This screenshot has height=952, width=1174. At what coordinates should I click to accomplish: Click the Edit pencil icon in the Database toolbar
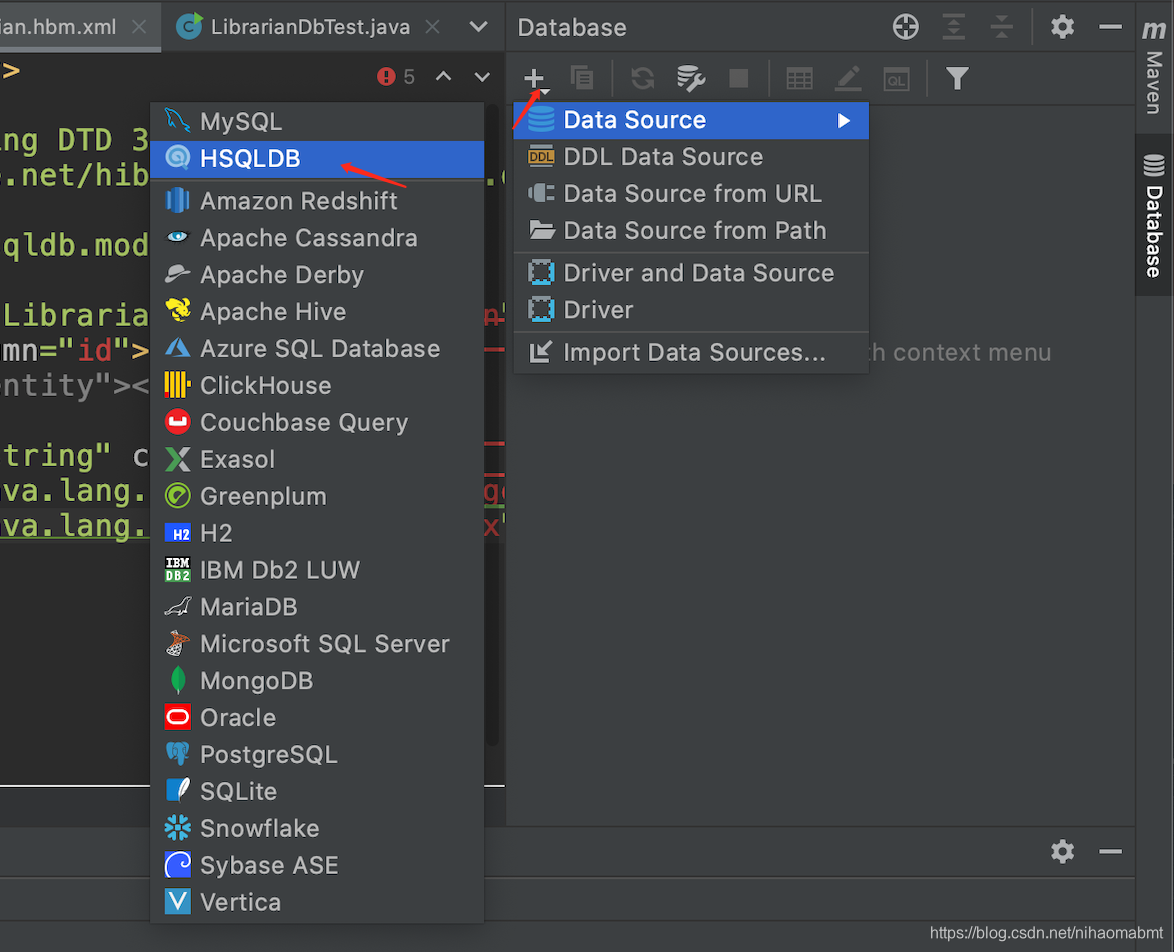click(x=848, y=78)
